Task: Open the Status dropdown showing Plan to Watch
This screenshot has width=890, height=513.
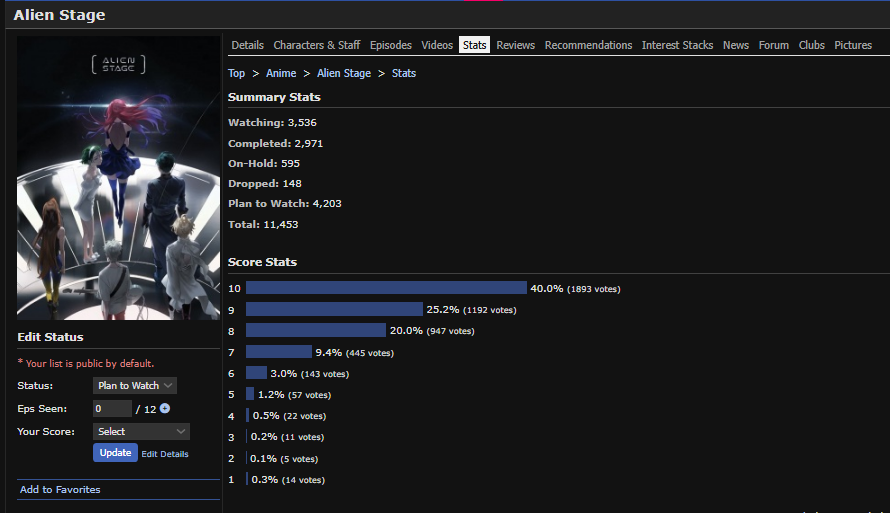Action: tap(135, 385)
